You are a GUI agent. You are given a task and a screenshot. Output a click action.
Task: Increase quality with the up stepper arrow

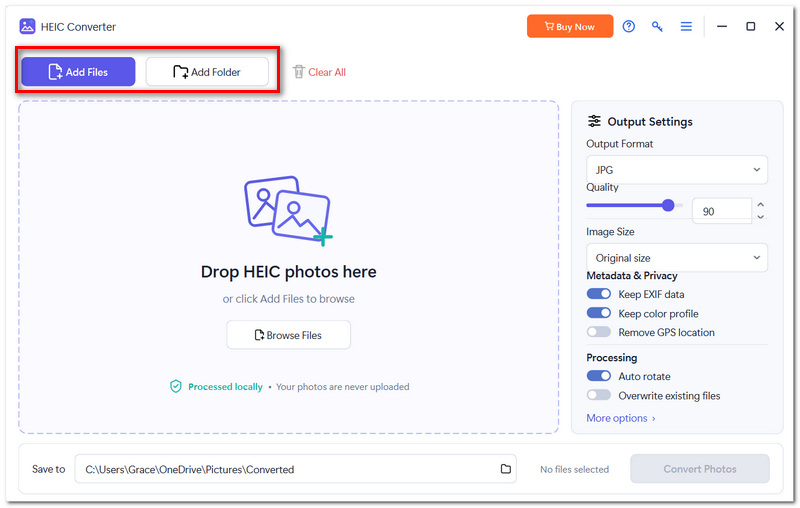[x=761, y=205]
